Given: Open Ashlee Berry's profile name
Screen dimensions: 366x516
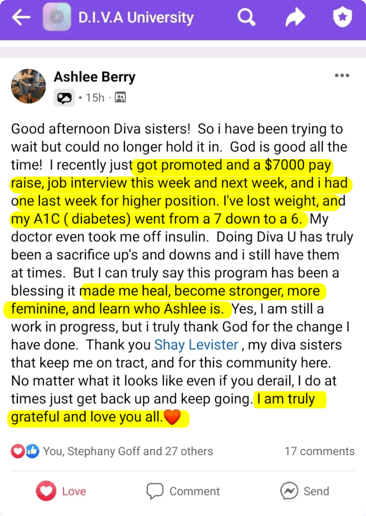Looking at the screenshot, I should (95, 77).
